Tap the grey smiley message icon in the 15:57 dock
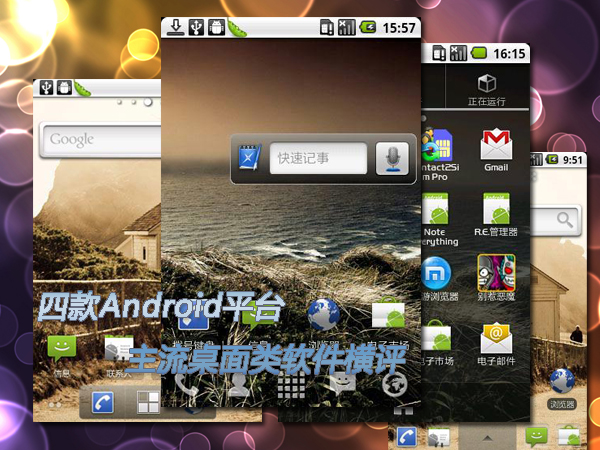This screenshot has width=600, height=450. (343, 384)
